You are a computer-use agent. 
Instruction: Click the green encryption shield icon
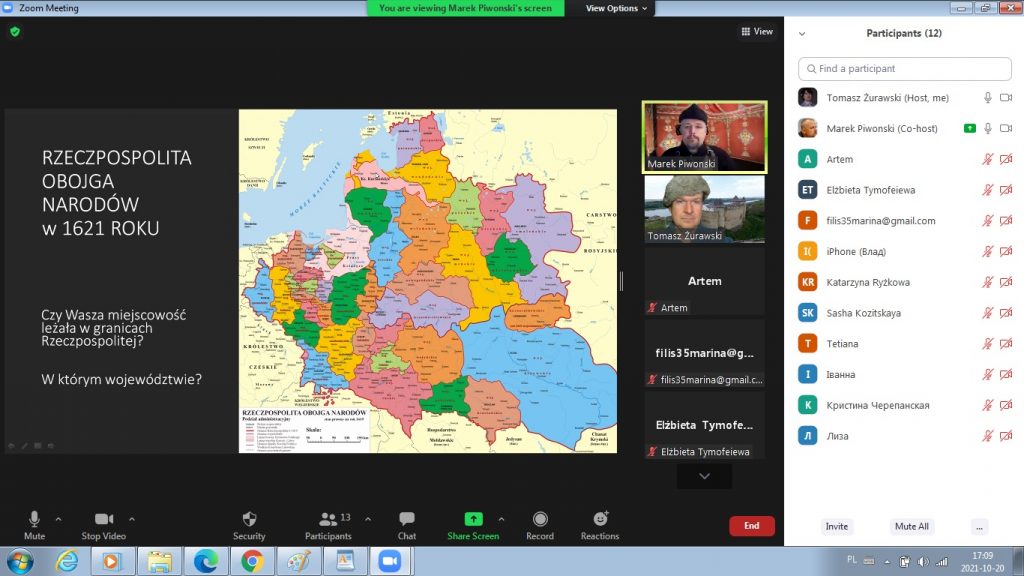point(15,32)
